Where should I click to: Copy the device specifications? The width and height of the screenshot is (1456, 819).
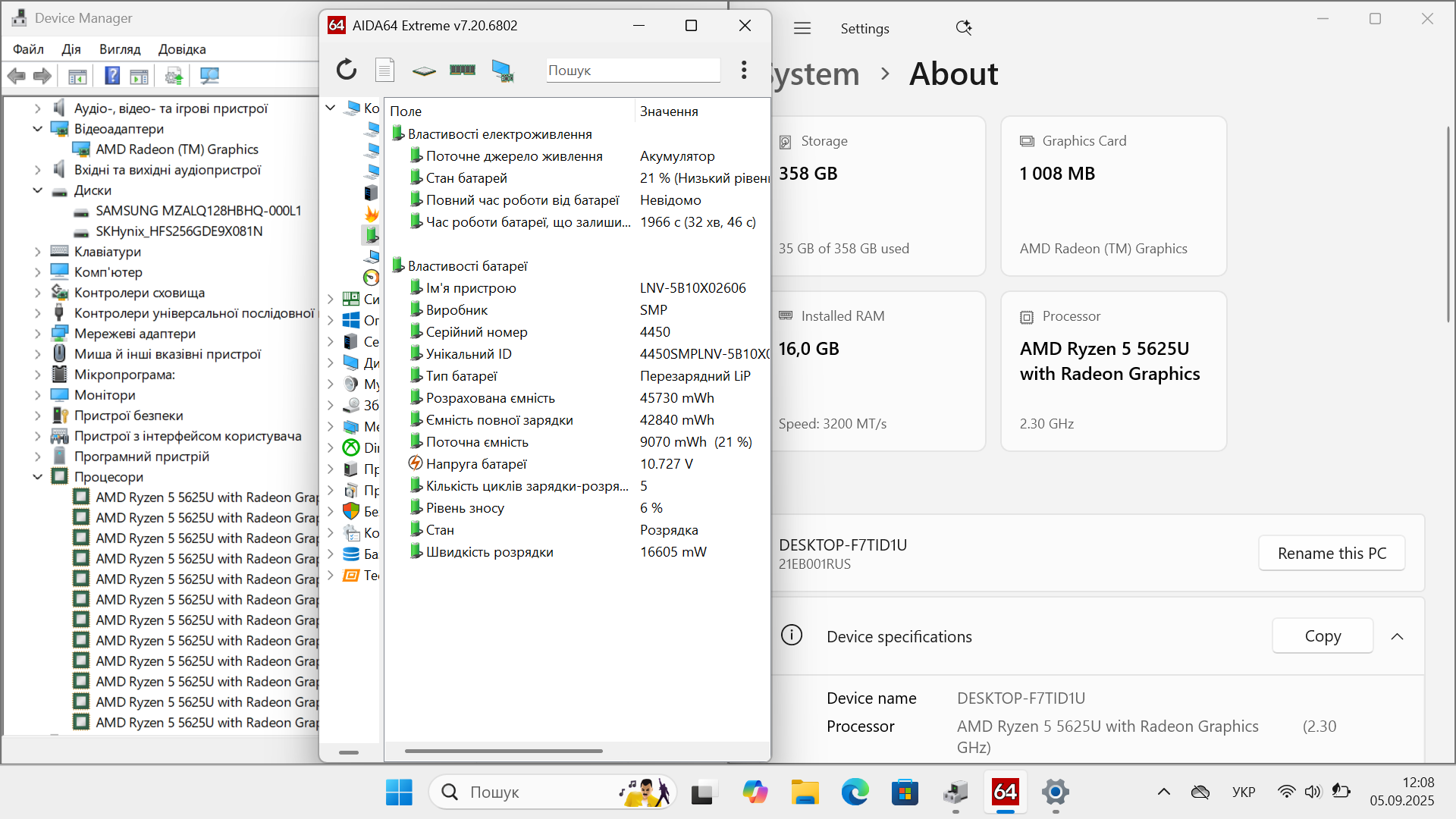pos(1323,636)
